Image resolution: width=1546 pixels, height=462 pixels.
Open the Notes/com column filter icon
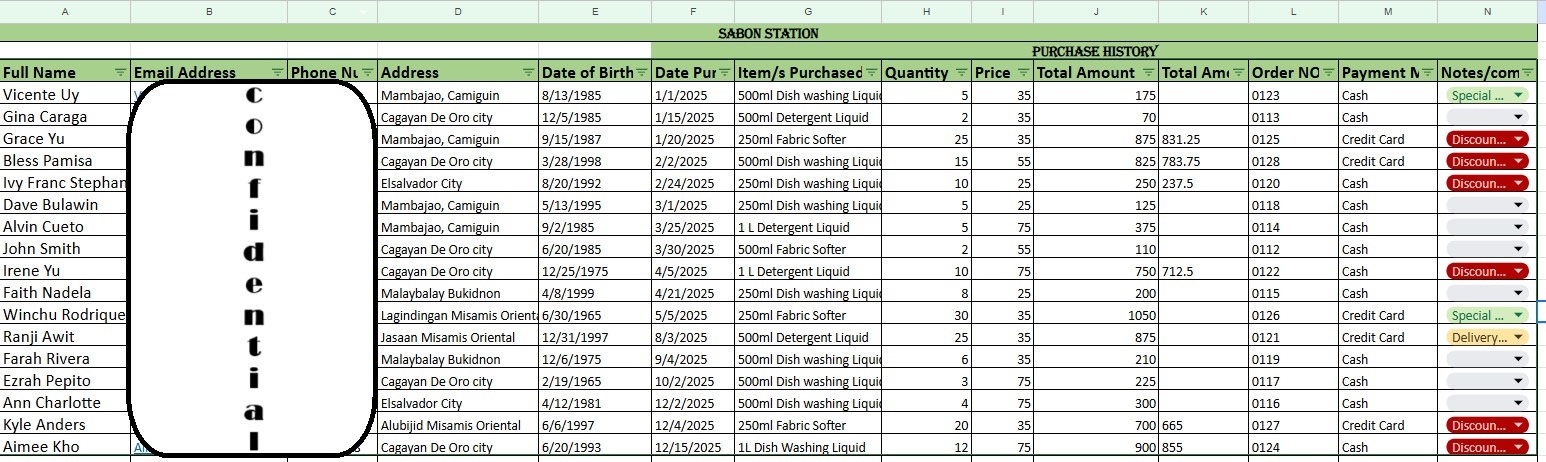pos(1528,72)
